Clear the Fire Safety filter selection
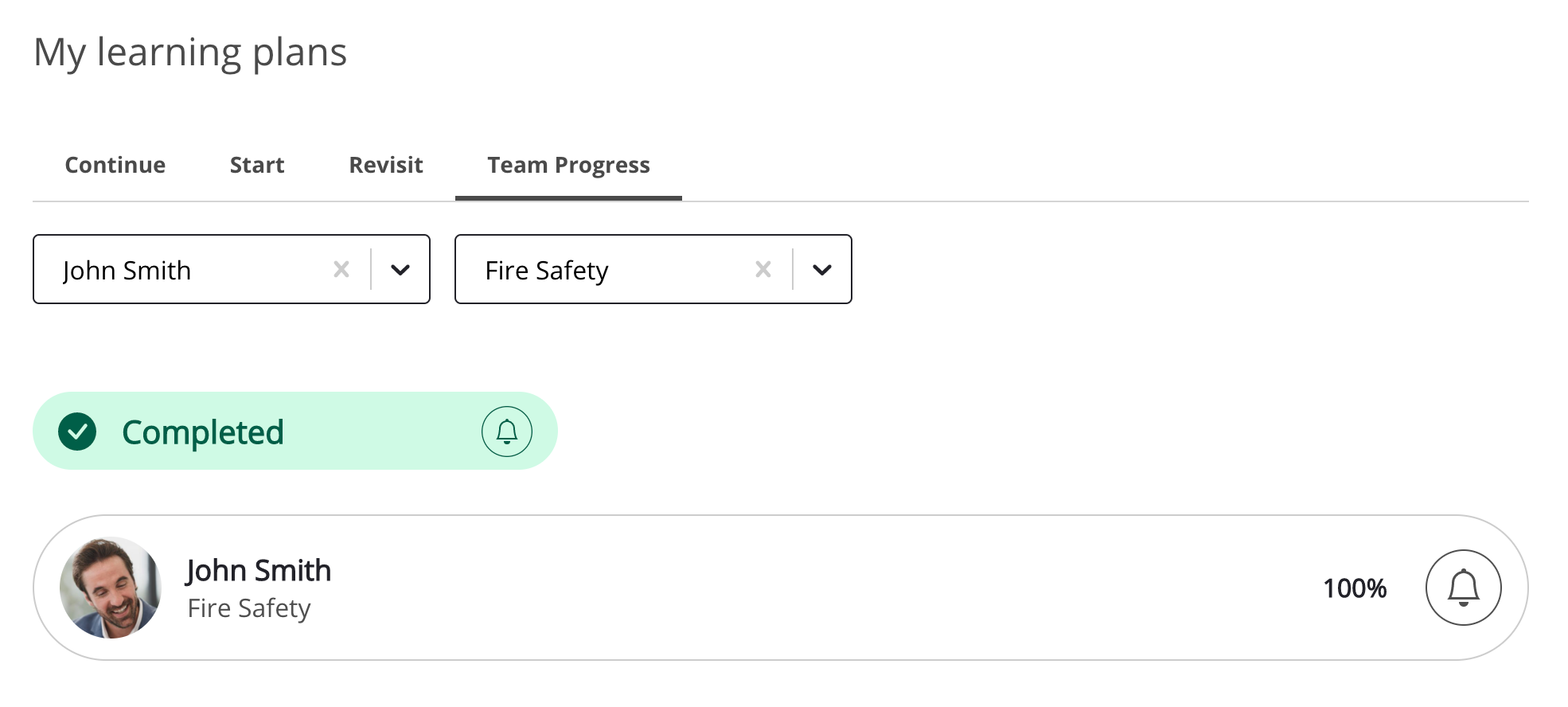The image size is (1568, 707). (763, 270)
